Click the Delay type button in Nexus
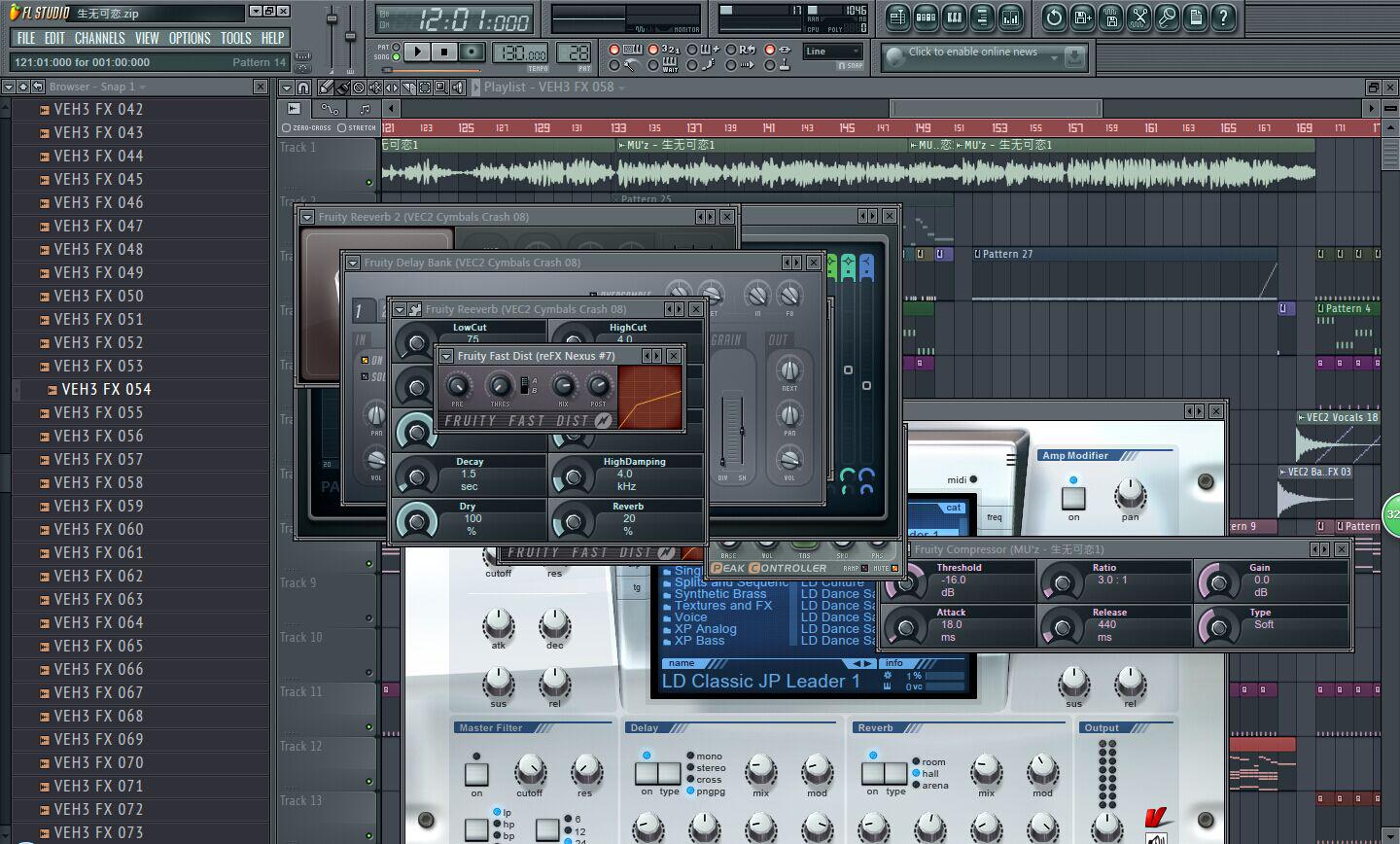 [x=669, y=774]
